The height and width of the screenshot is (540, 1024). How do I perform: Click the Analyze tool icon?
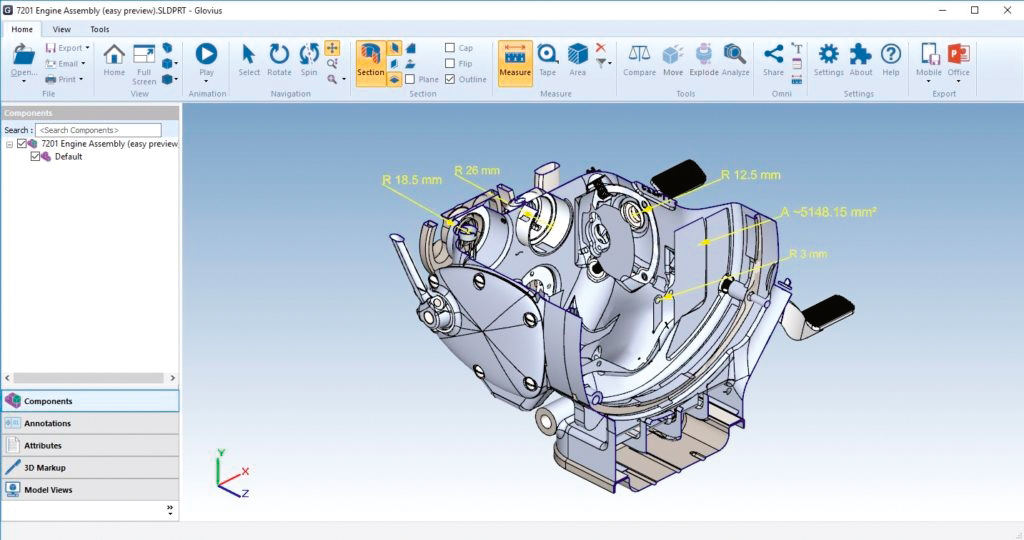735,60
